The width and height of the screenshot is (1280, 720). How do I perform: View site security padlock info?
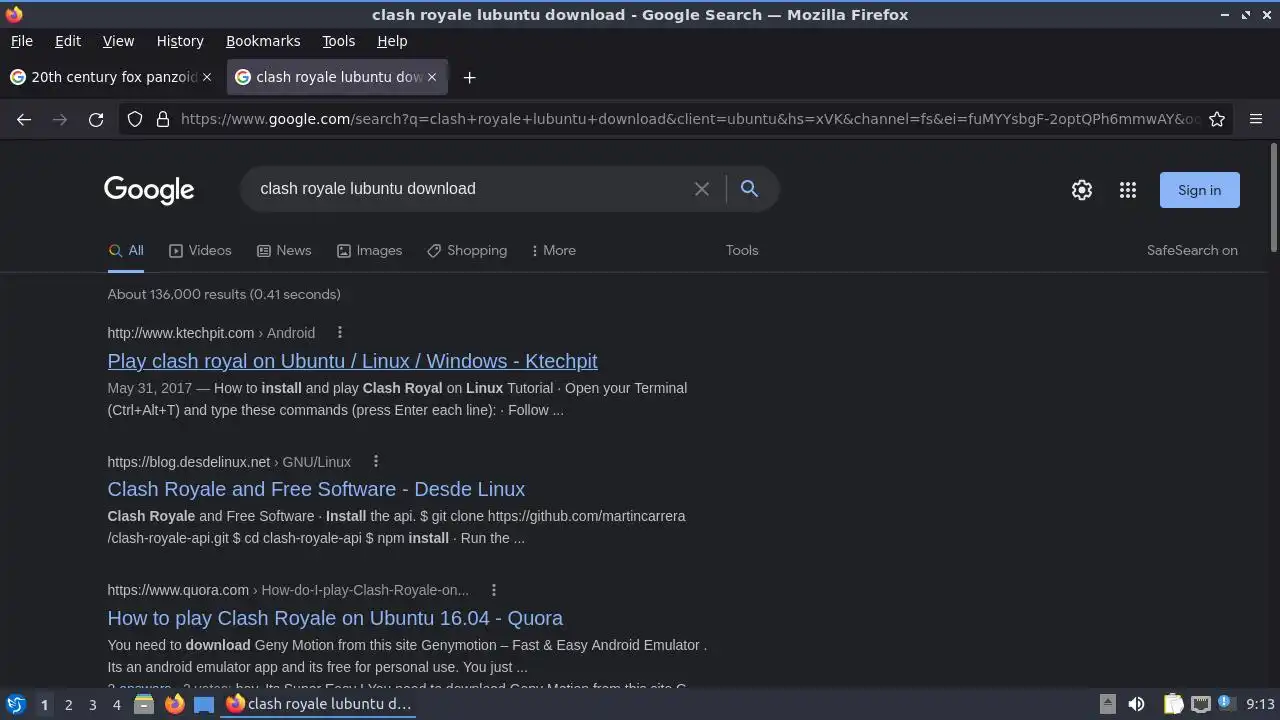coord(163,119)
